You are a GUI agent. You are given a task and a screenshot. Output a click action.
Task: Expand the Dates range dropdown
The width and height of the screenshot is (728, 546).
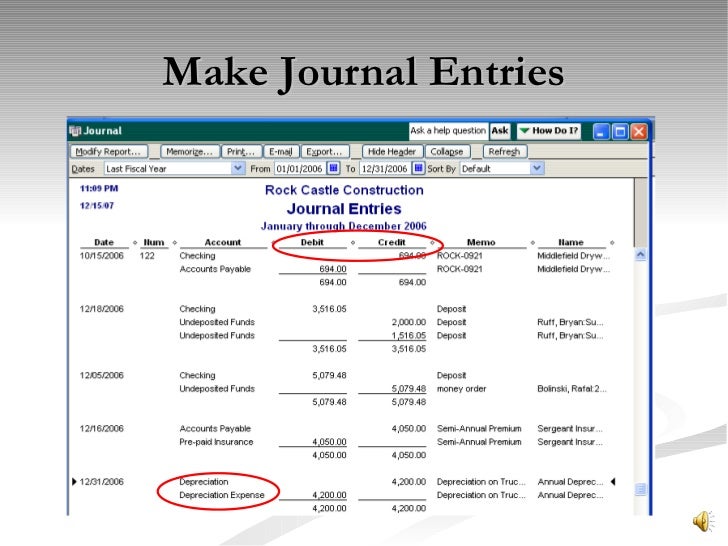[x=238, y=168]
